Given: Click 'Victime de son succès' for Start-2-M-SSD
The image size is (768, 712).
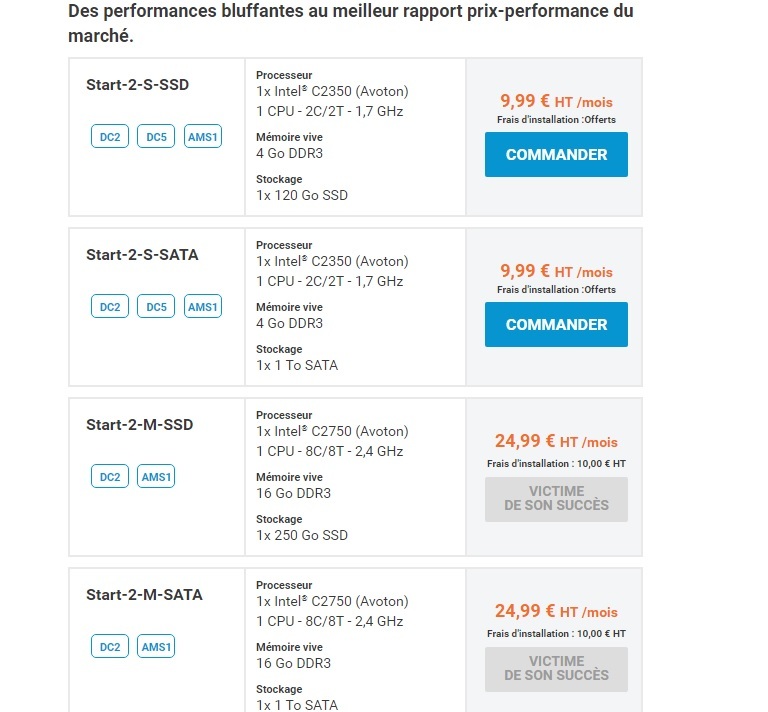Looking at the screenshot, I should [556, 498].
